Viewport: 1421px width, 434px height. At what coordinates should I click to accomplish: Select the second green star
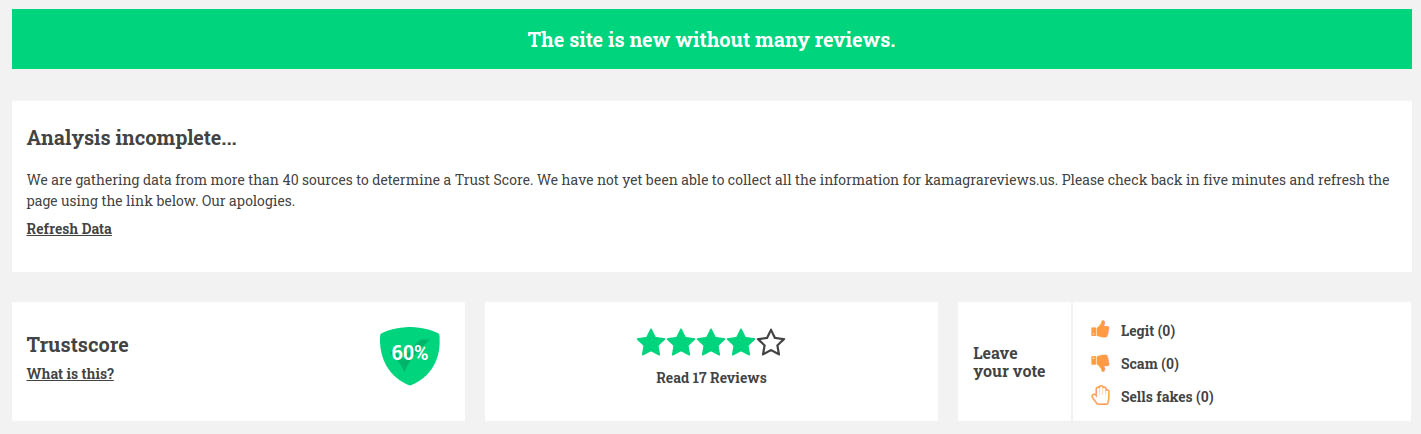tap(681, 343)
